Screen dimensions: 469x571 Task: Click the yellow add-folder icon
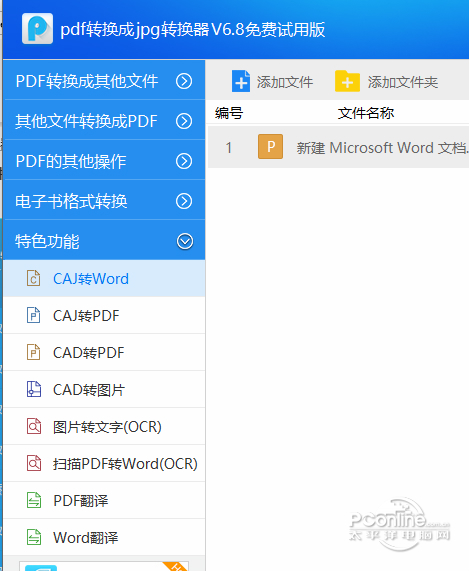click(347, 81)
